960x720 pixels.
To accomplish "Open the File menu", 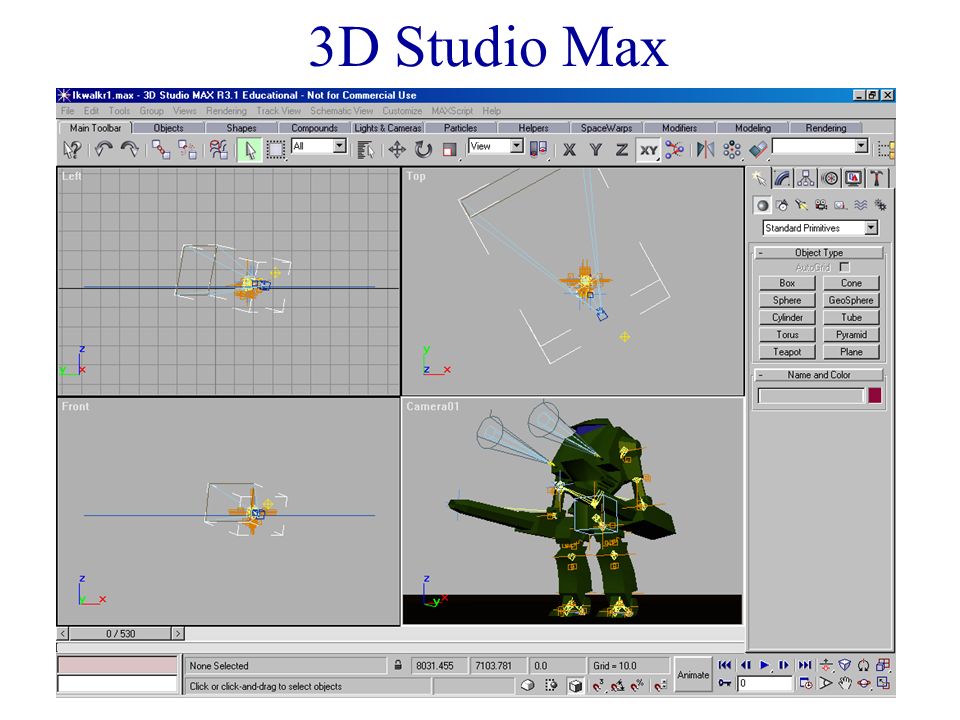I will click(67, 111).
